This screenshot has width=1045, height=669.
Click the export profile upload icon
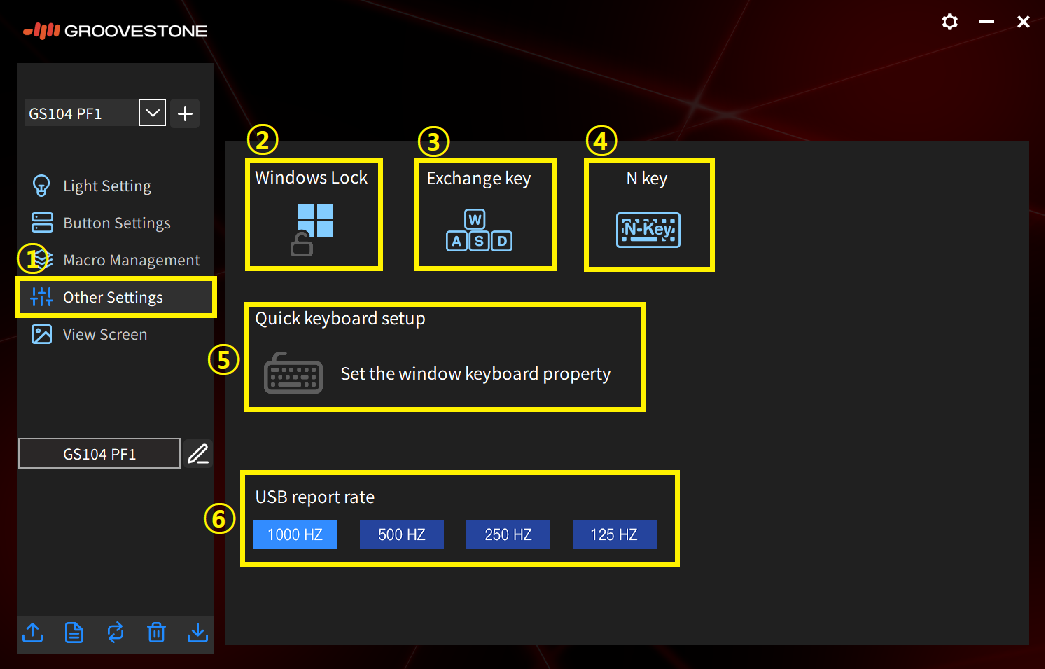click(32, 632)
